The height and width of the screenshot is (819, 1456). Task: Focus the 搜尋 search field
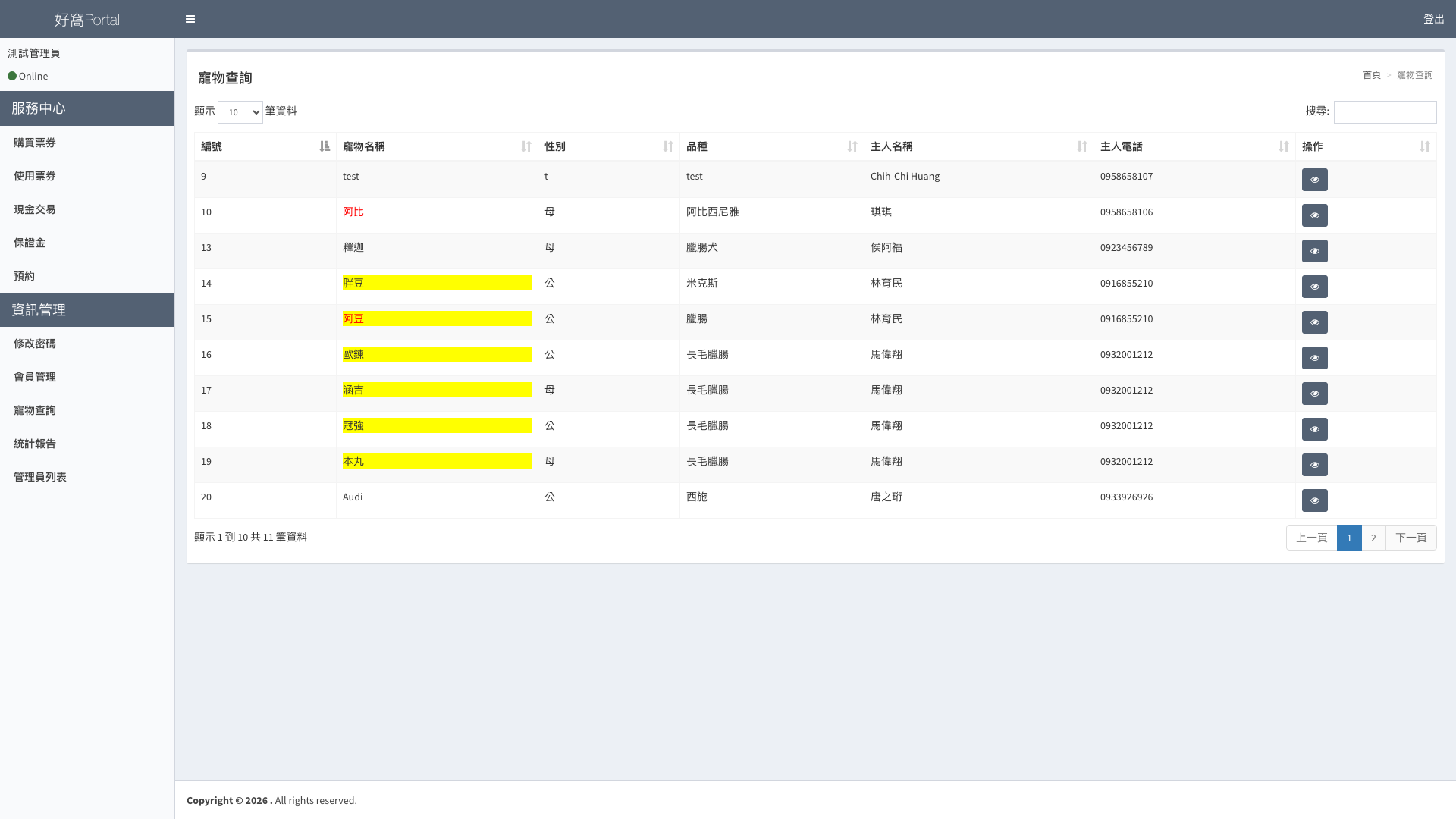[x=1385, y=112]
